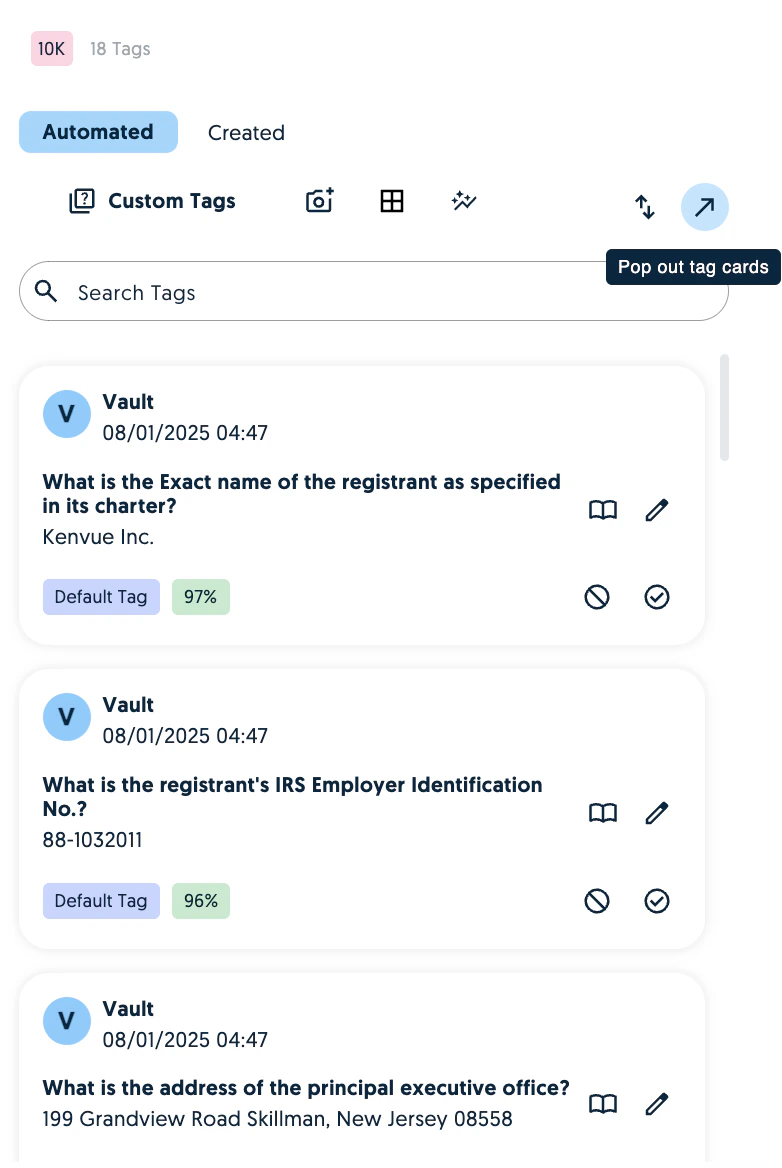Viewport: 782px width, 1168px height.
Task: Click the 10K document type badge
Action: coord(51,48)
